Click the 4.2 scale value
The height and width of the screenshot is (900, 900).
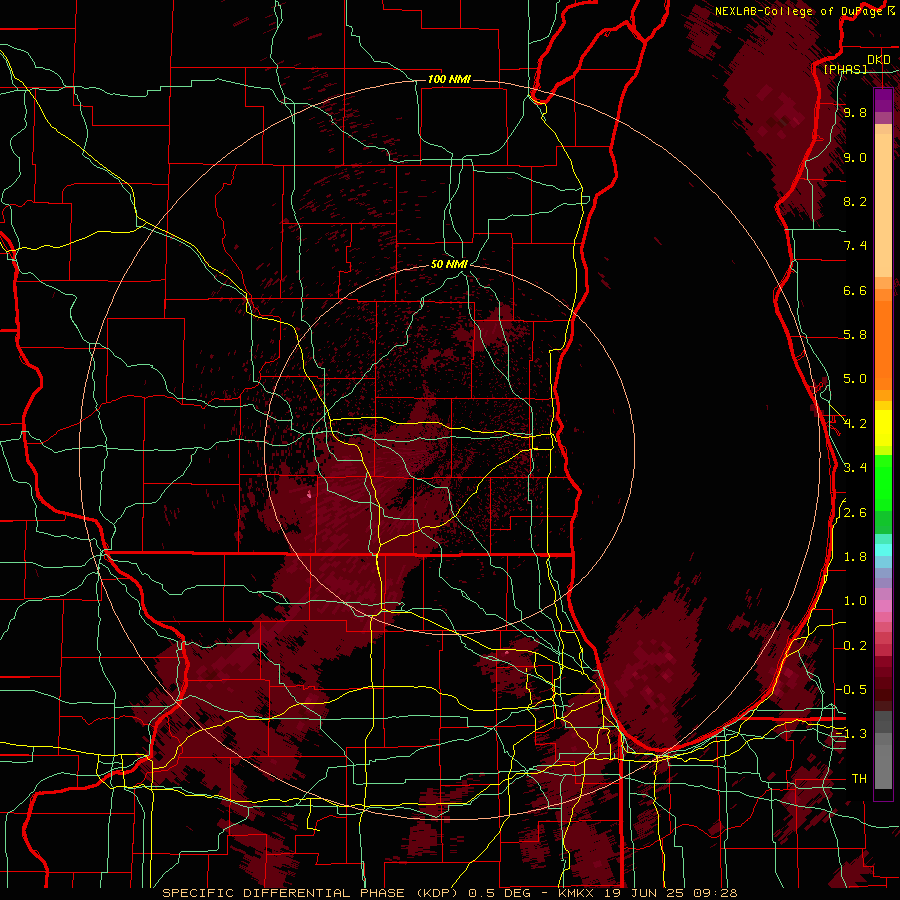[x=855, y=424]
